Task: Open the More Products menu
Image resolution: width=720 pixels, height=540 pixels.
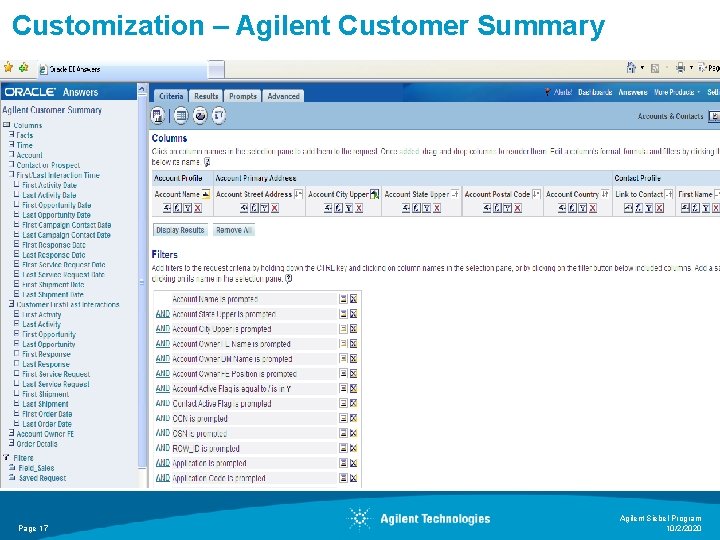Action: tap(676, 92)
